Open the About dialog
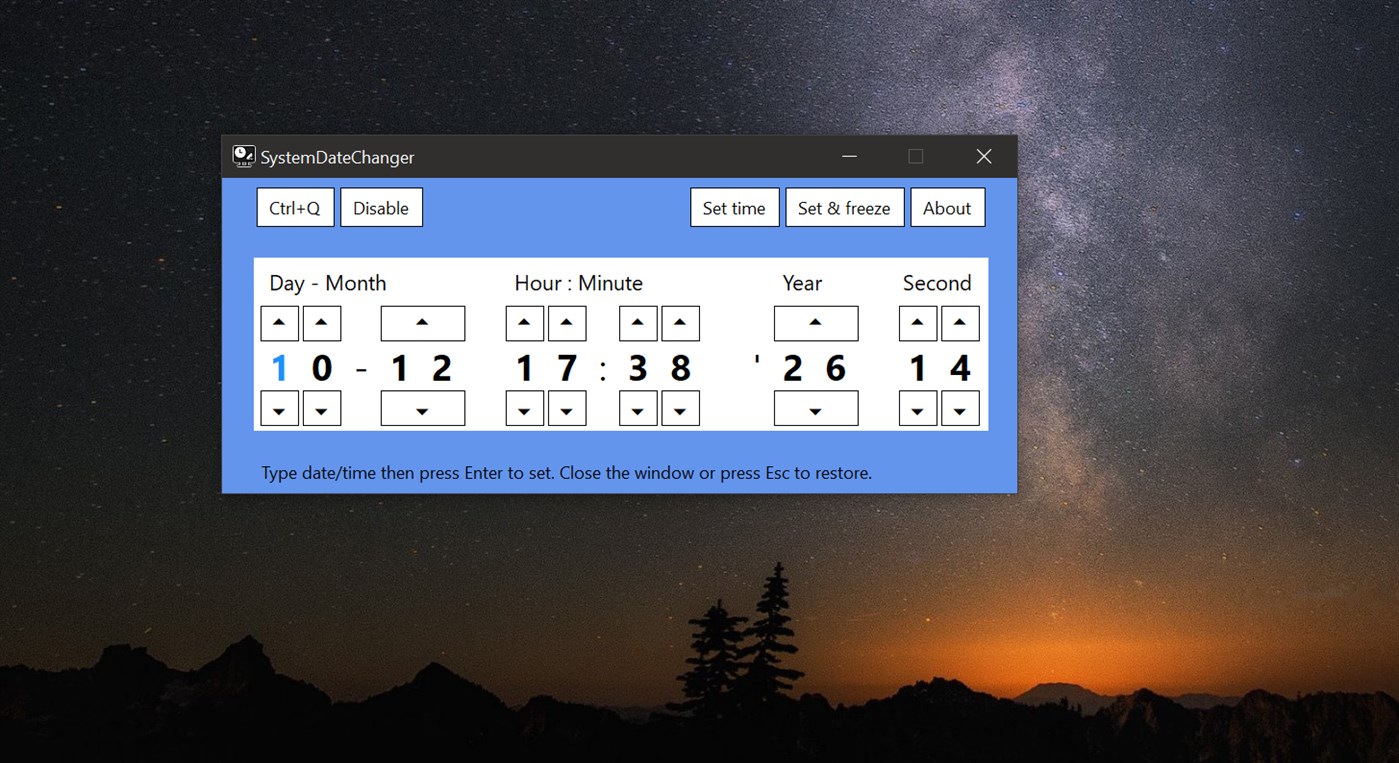Viewport: 1399px width, 763px height. [x=947, y=208]
